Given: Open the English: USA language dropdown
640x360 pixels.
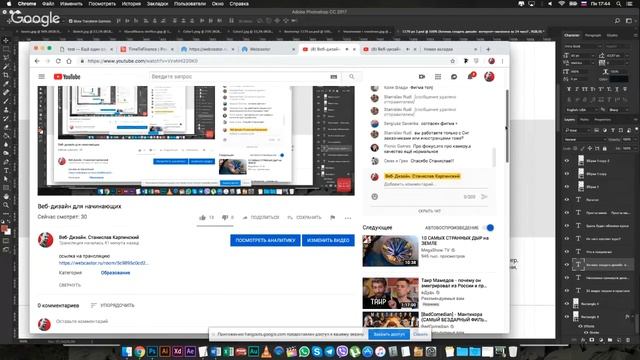Looking at the screenshot, I should click(582, 110).
